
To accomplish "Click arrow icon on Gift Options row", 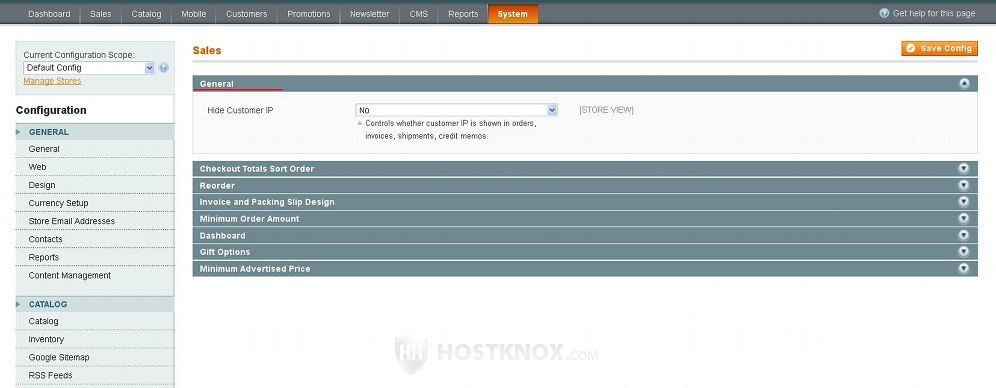I will pyautogui.click(x=964, y=251).
